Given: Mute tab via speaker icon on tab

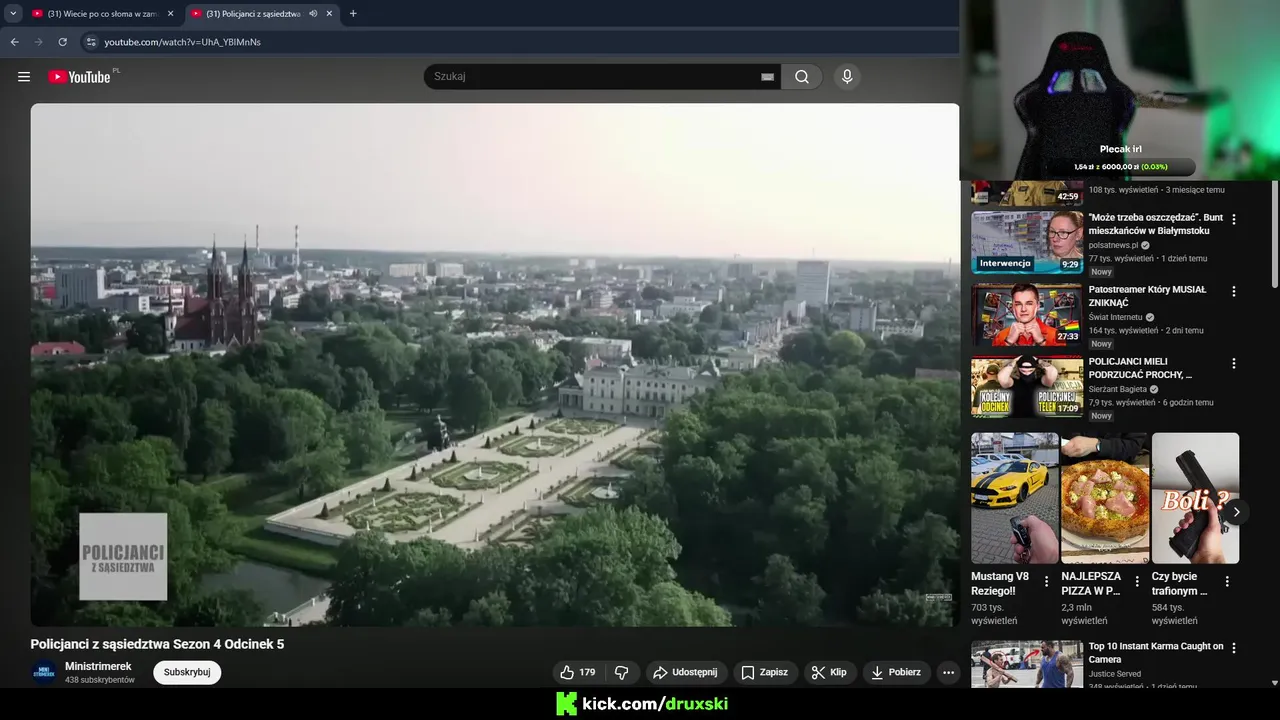Looking at the screenshot, I should pos(313,14).
